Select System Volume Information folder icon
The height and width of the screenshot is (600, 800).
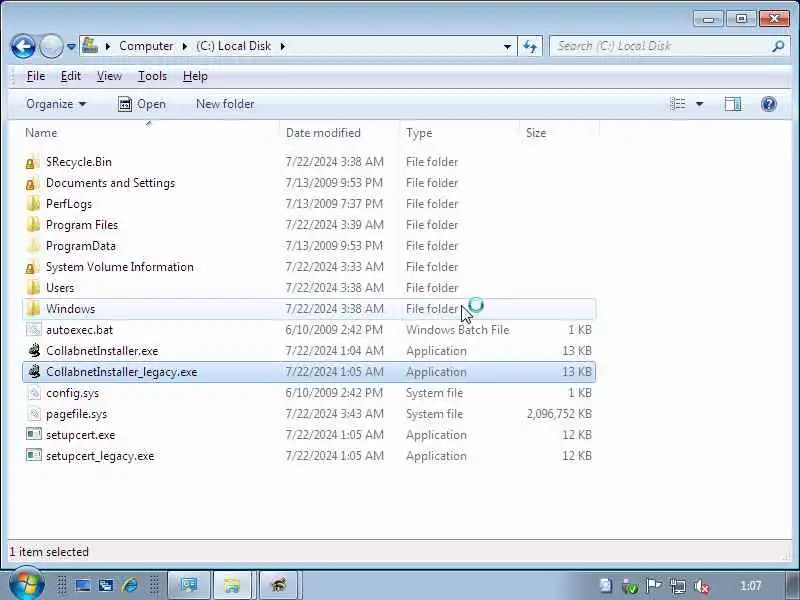click(x=33, y=267)
